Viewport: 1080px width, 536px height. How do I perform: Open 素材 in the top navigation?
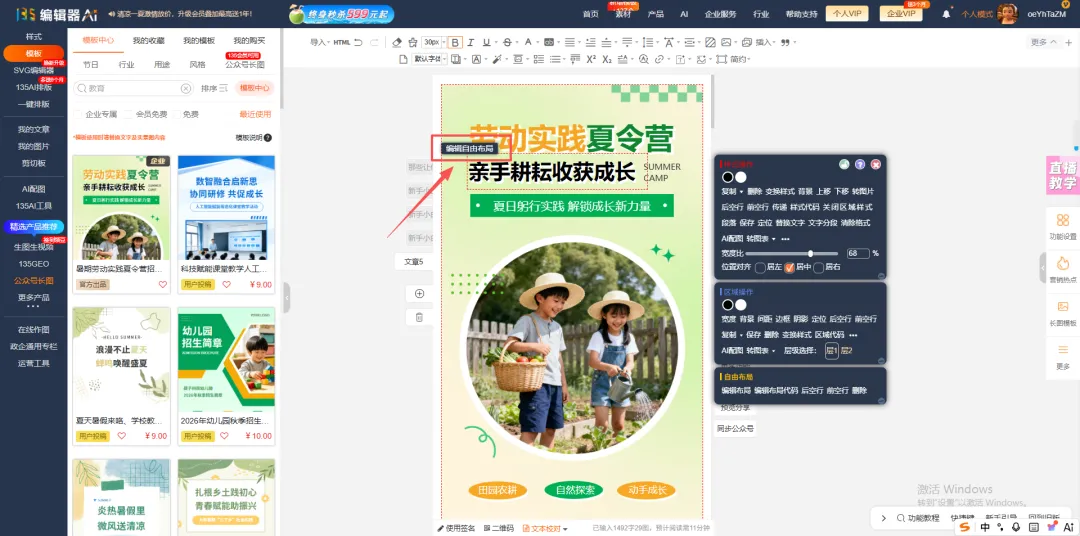(x=623, y=14)
